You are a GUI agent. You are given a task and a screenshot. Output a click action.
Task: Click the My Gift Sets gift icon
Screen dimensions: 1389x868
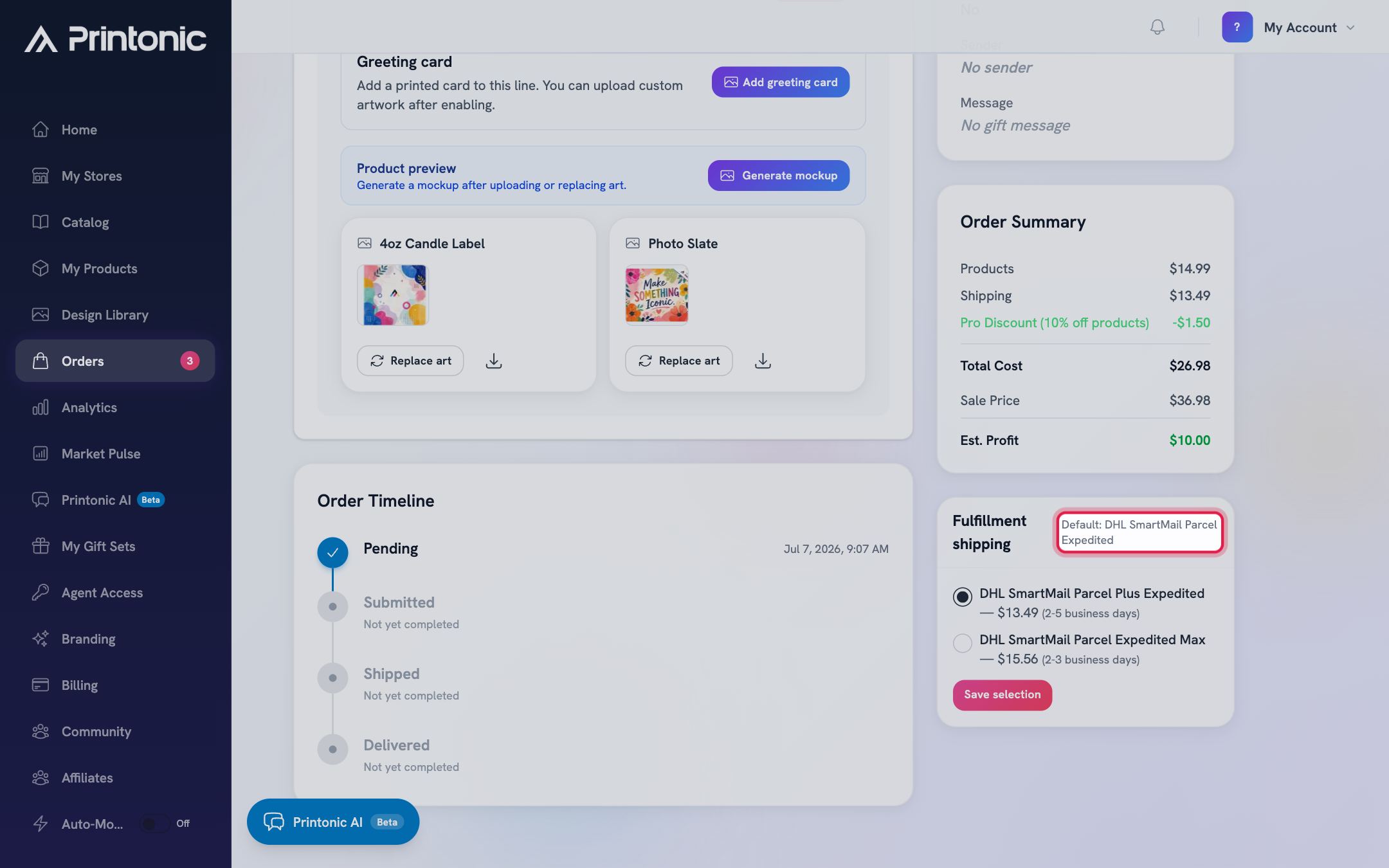pos(41,546)
